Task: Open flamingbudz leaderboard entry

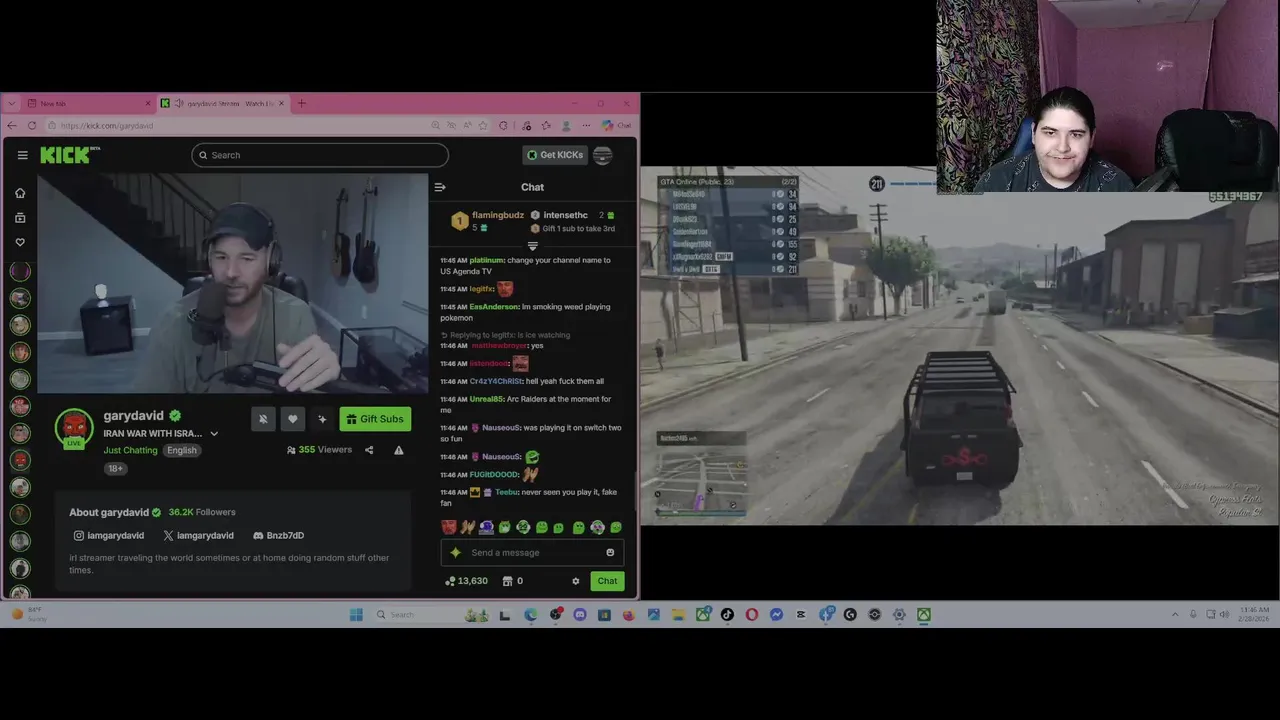Action: pos(487,221)
